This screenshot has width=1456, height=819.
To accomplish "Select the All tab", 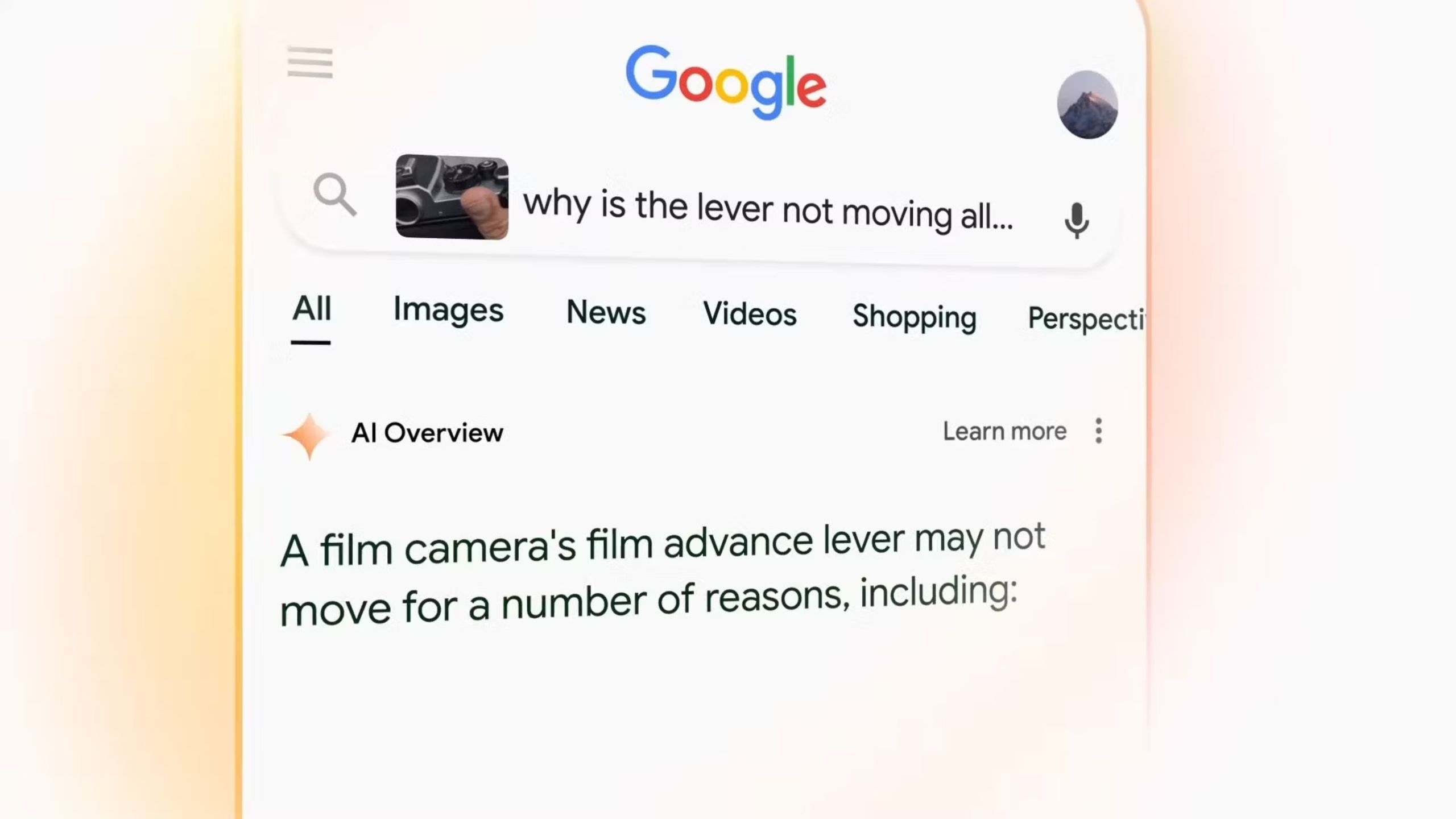I will [x=311, y=309].
